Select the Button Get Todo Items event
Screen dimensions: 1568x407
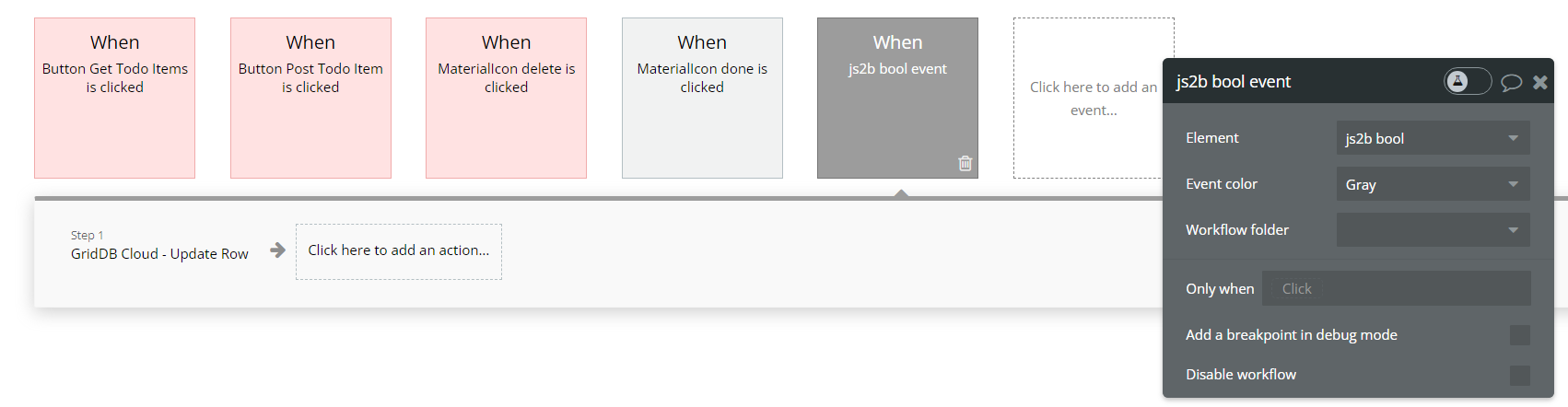pos(114,98)
